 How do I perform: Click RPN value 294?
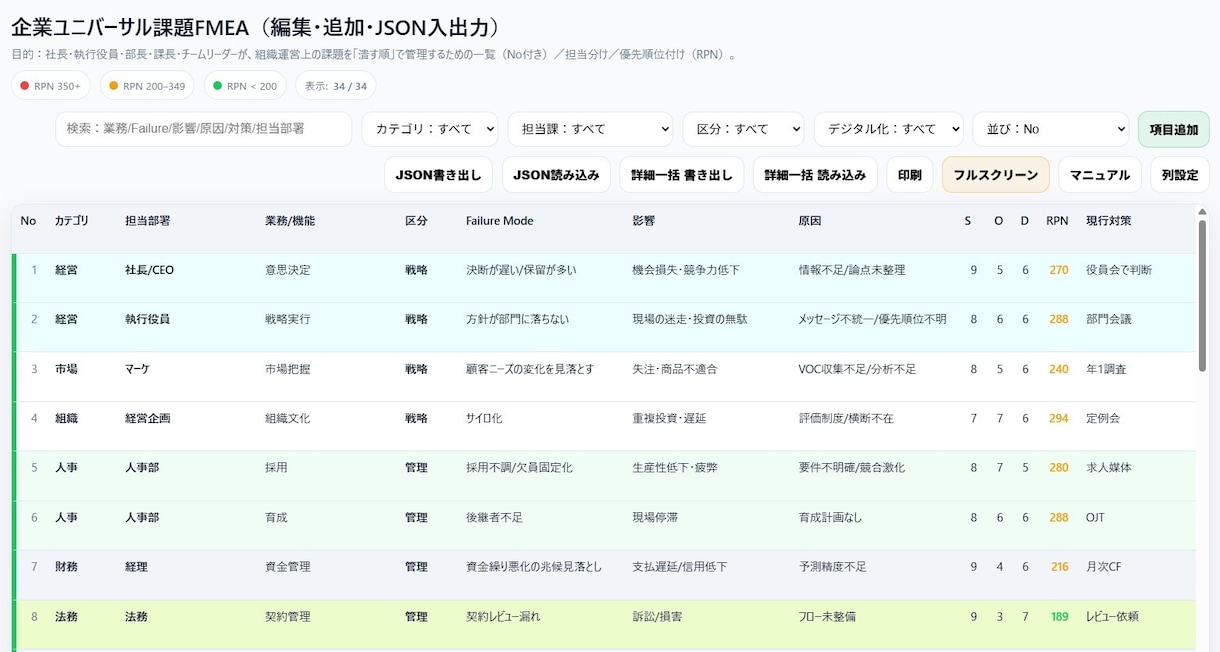click(1058, 418)
